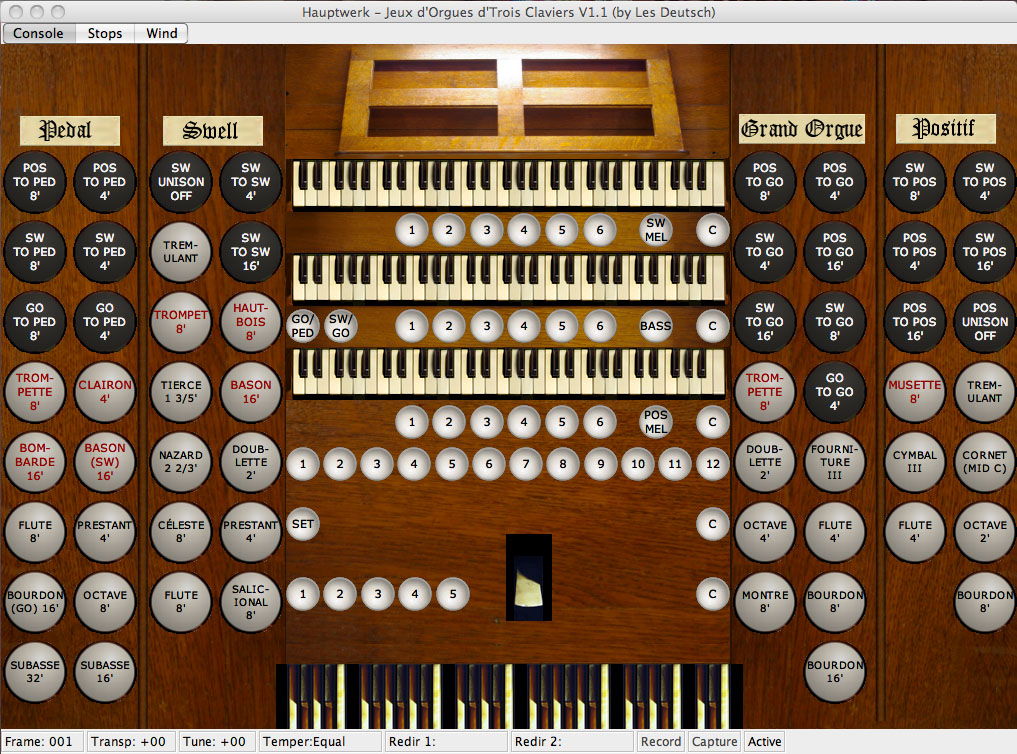Enable the SW Unison Off stop
This screenshot has height=754, width=1017.
[x=181, y=182]
